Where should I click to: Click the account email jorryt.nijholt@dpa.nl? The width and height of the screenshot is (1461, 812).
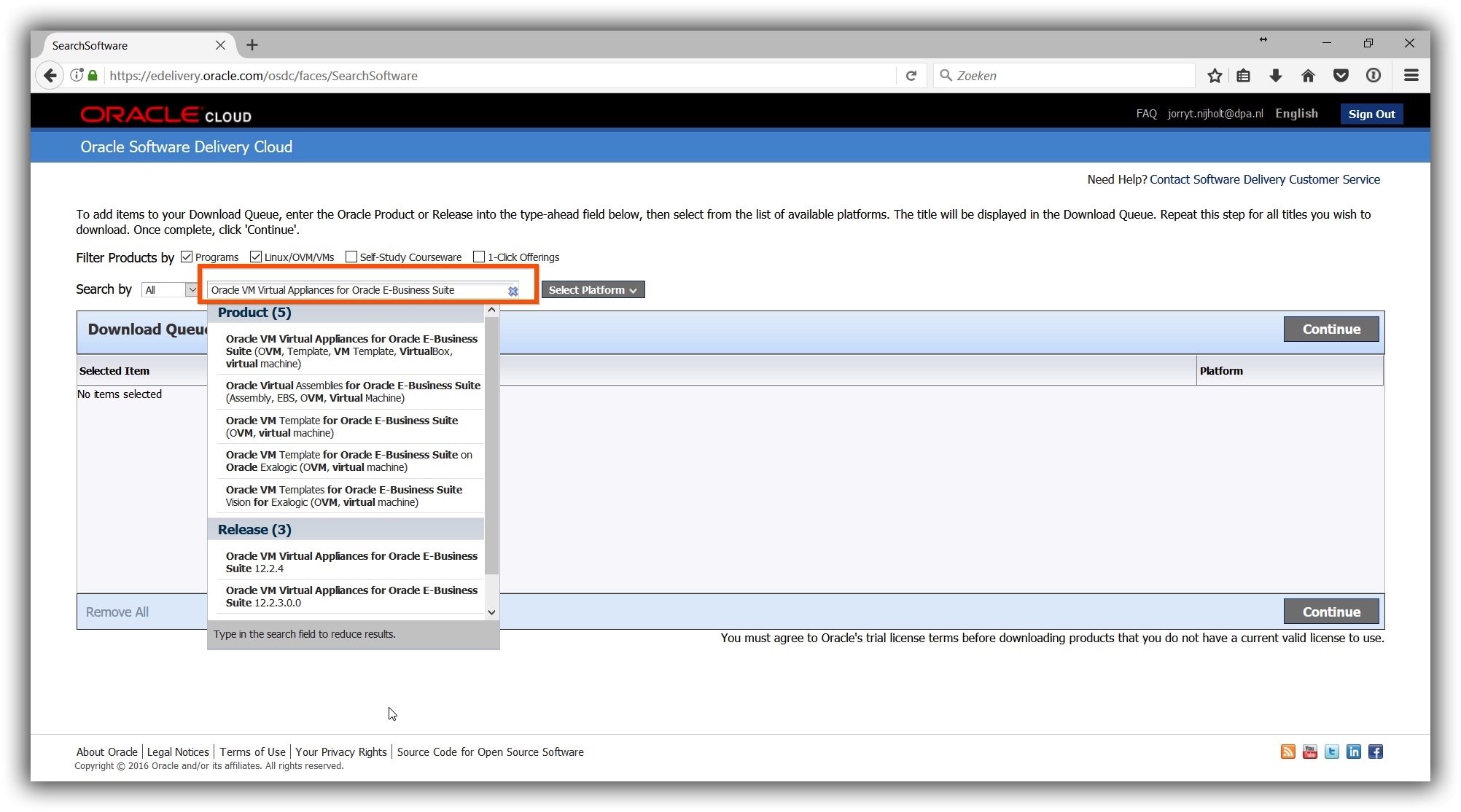coord(1215,114)
